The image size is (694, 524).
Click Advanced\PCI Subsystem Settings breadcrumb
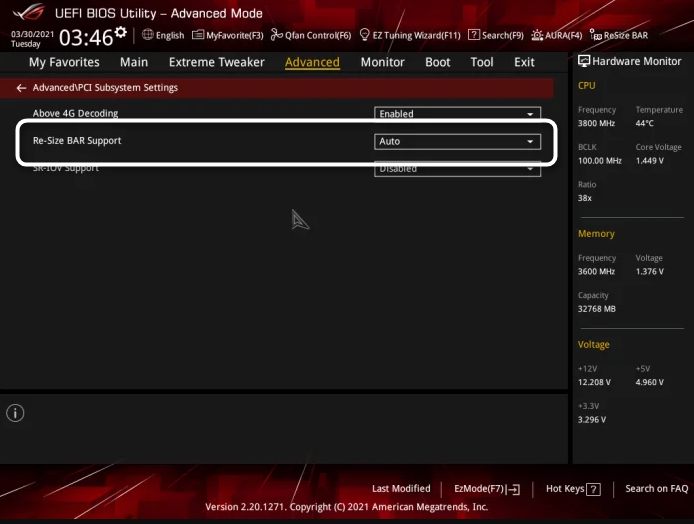(105, 88)
